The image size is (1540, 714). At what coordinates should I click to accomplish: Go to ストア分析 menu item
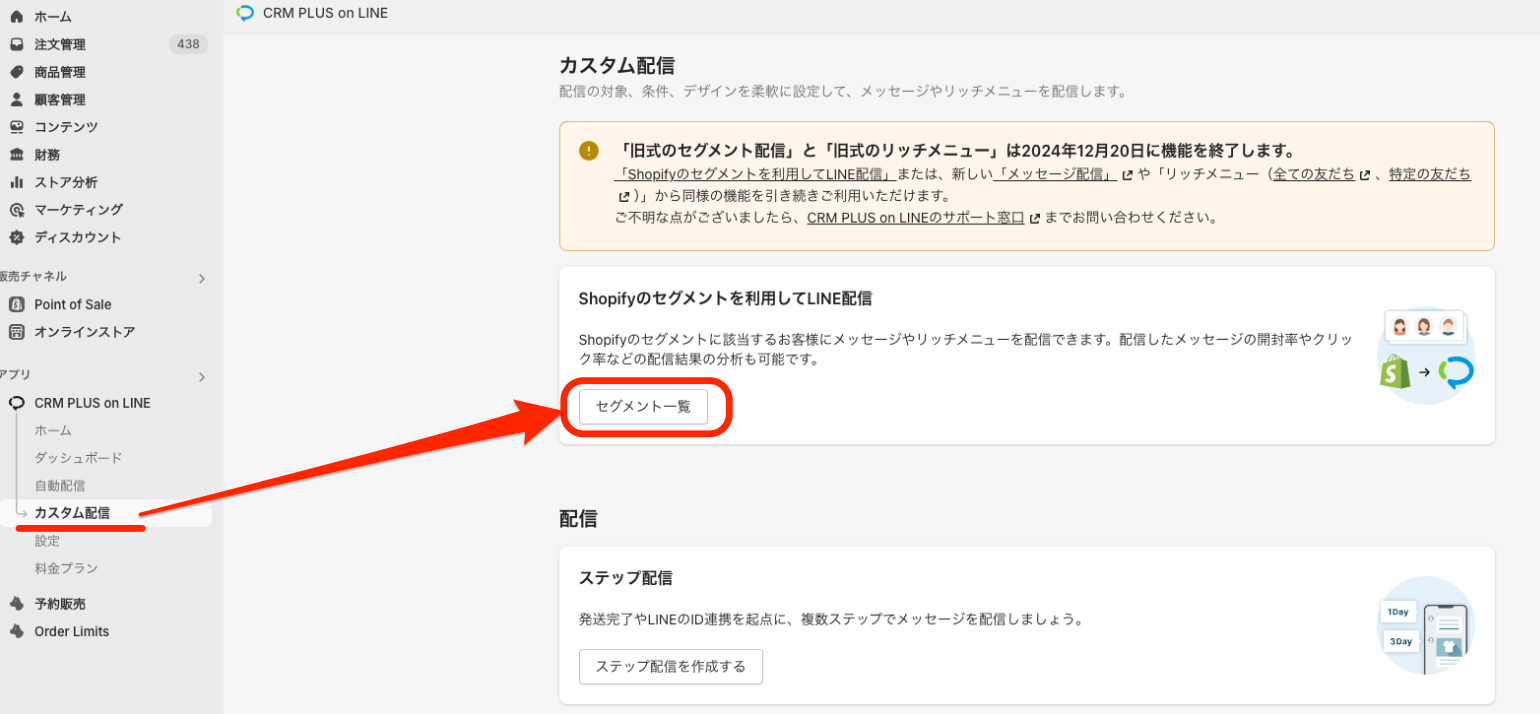tap(66, 182)
